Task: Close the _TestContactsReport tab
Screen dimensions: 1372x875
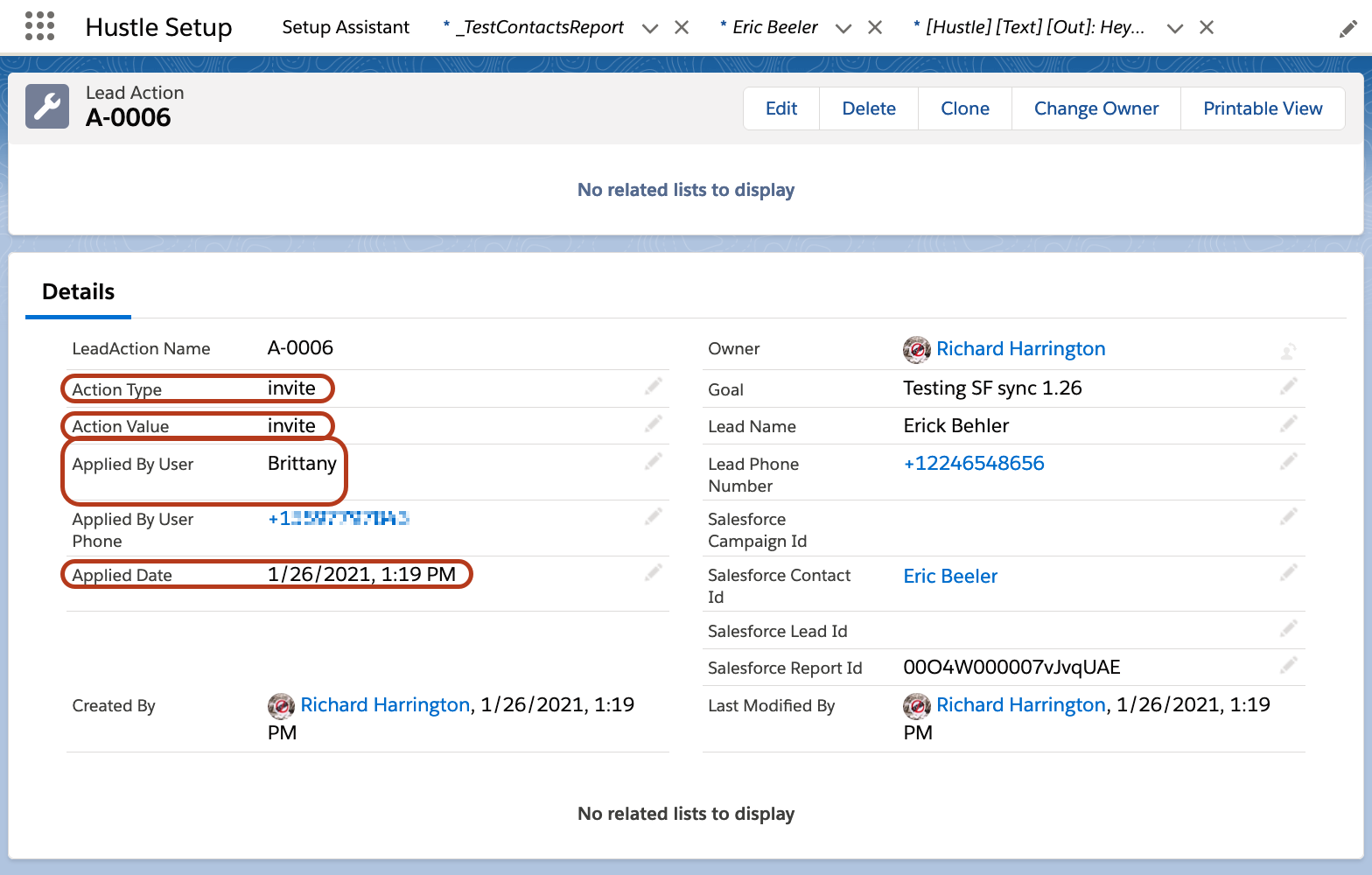Action: 682,28
